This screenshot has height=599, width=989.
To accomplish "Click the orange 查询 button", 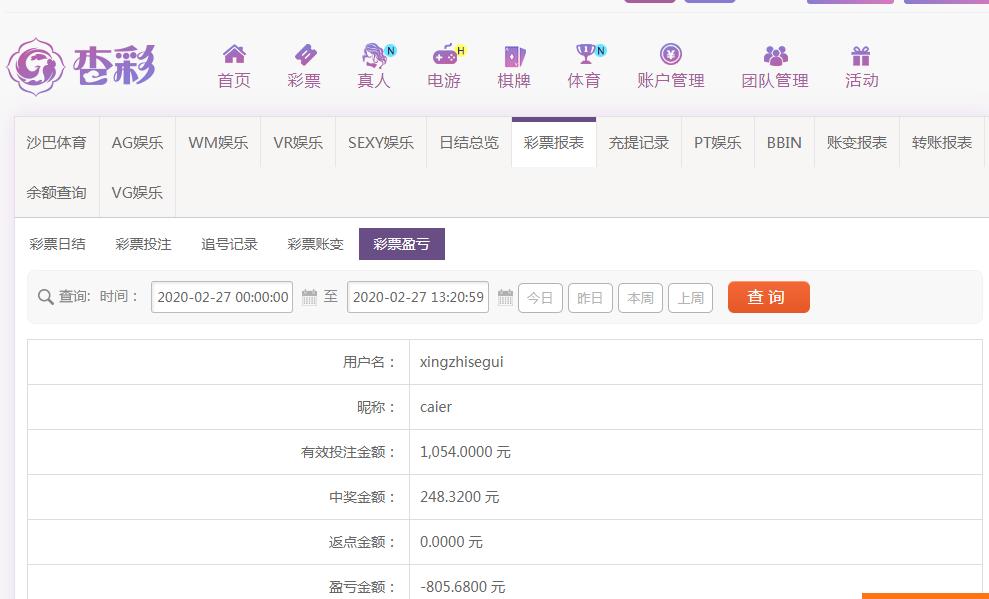I will [768, 297].
